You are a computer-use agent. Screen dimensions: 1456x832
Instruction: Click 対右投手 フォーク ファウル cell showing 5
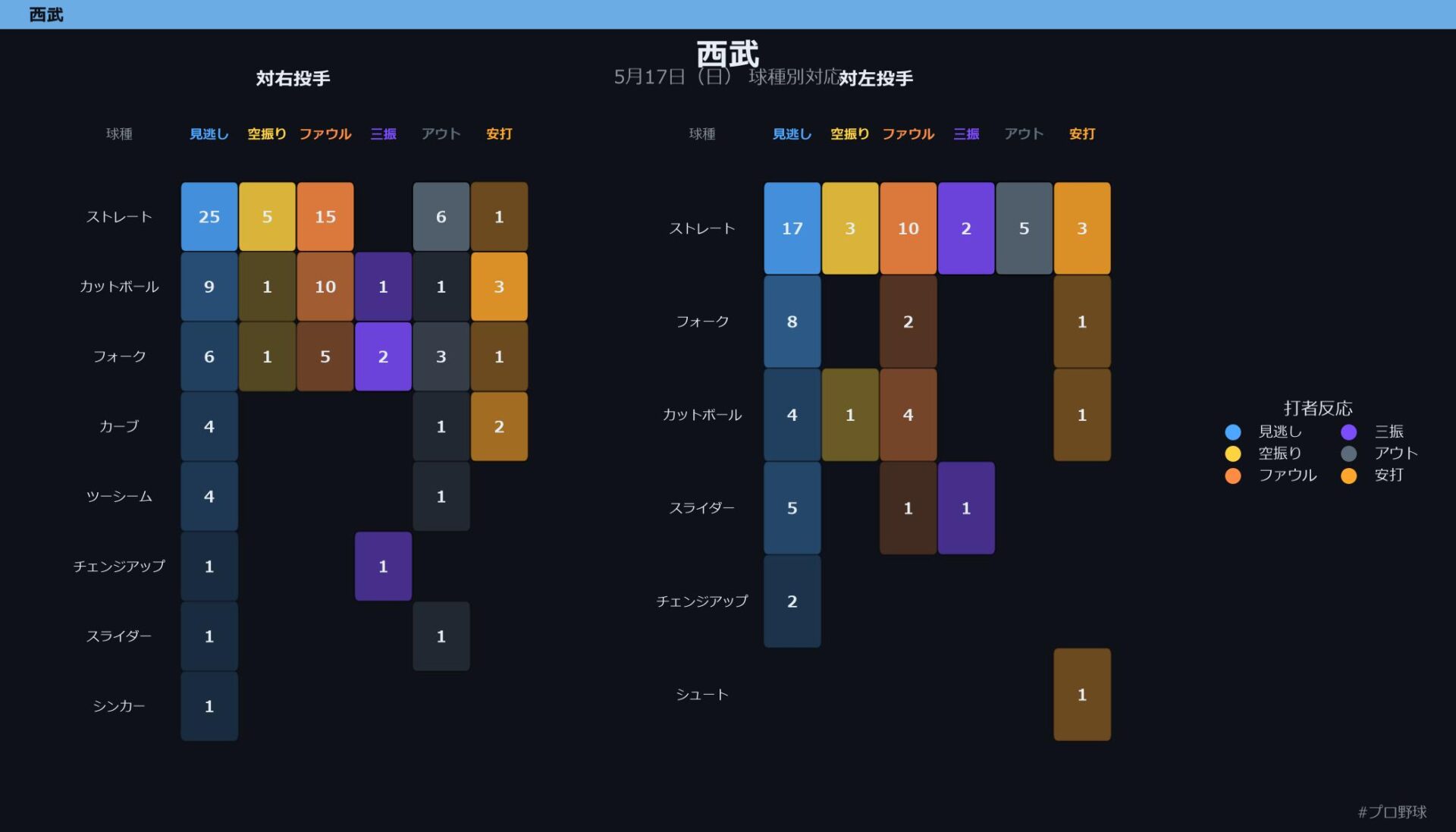point(325,356)
